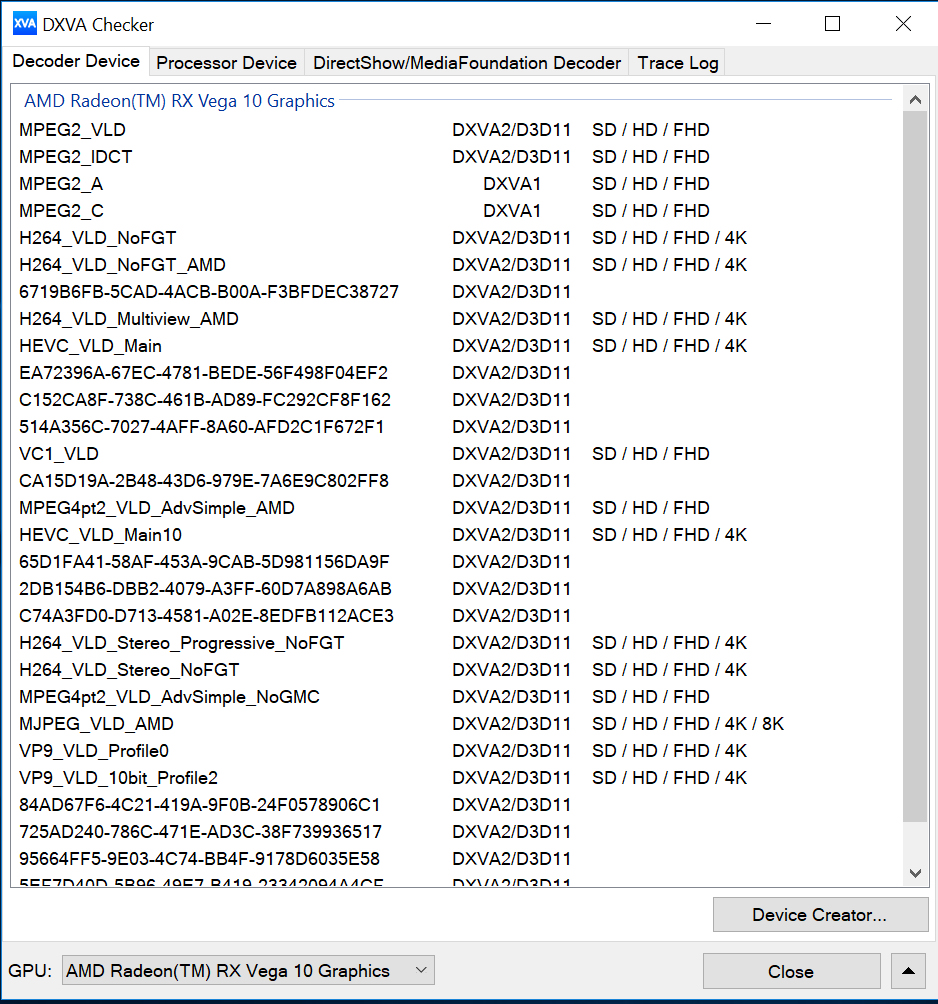The height and width of the screenshot is (1004, 938).
Task: Select GUID 725AD240-786C-471E-AD3C-38F739936517
Action: (x=455, y=832)
